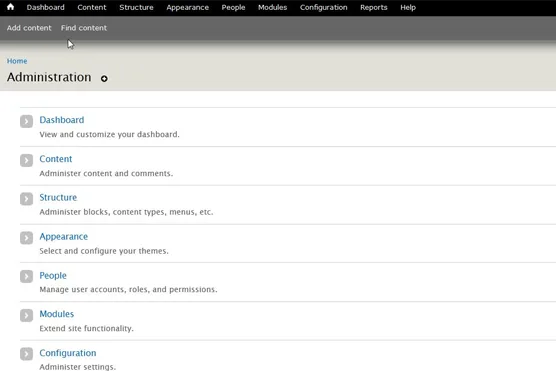Click the arrow icon beside Modules

click(x=26, y=315)
